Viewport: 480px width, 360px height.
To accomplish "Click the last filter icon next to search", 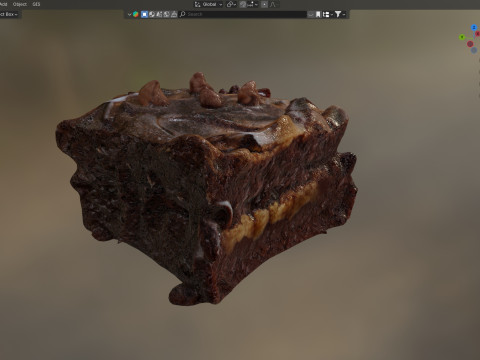I will (x=174, y=14).
